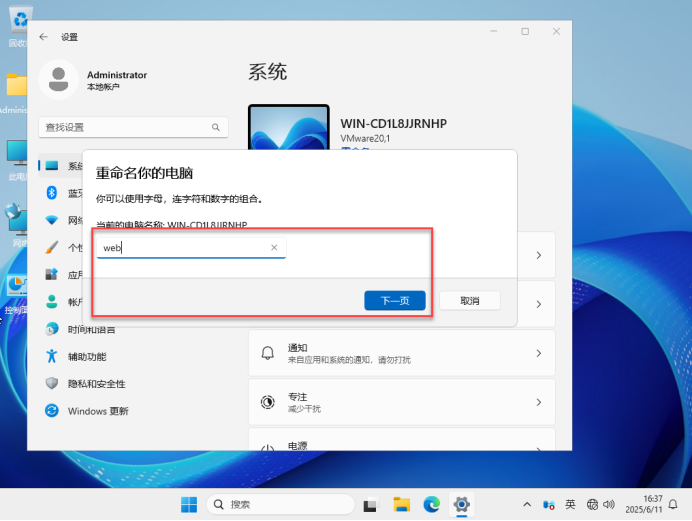This screenshot has width=692, height=521.
Task: Click the 下一页 button in rename dialog
Action: coord(395,301)
